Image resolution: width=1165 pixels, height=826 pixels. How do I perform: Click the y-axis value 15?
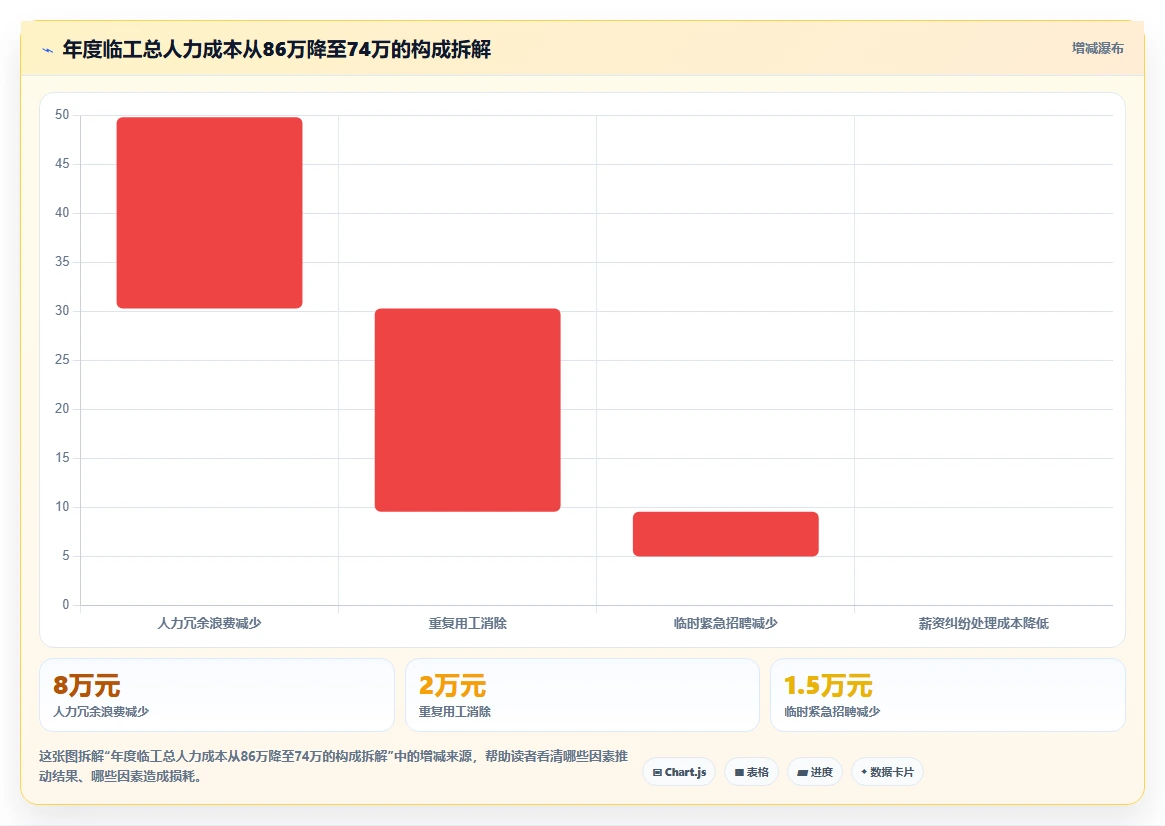click(x=62, y=458)
